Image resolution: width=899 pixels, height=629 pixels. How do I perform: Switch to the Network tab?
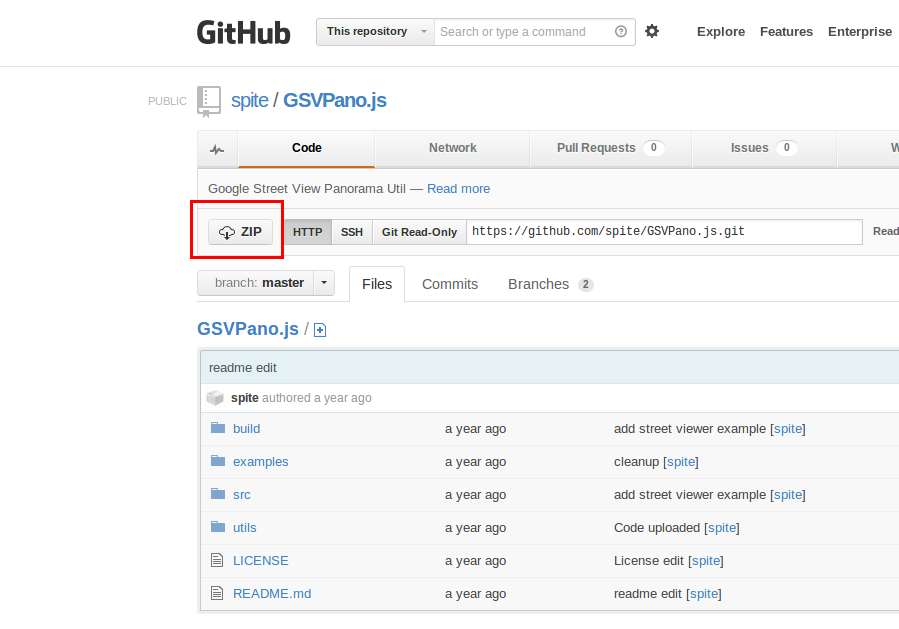click(x=452, y=149)
